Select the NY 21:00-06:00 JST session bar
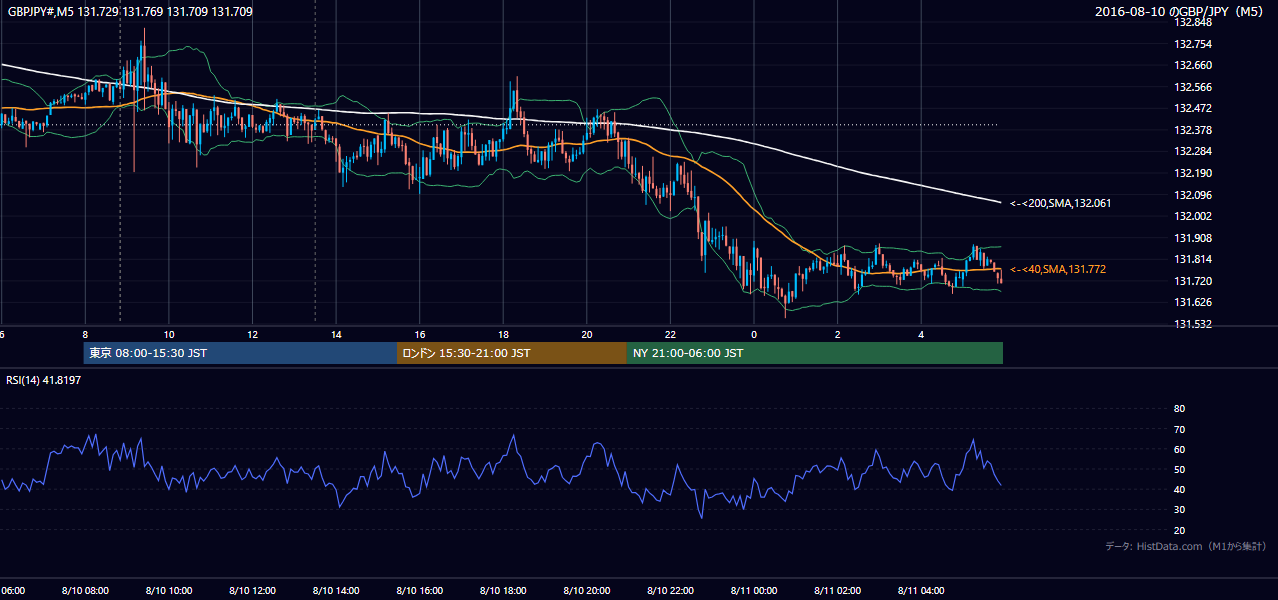This screenshot has width=1278, height=600. pos(814,353)
